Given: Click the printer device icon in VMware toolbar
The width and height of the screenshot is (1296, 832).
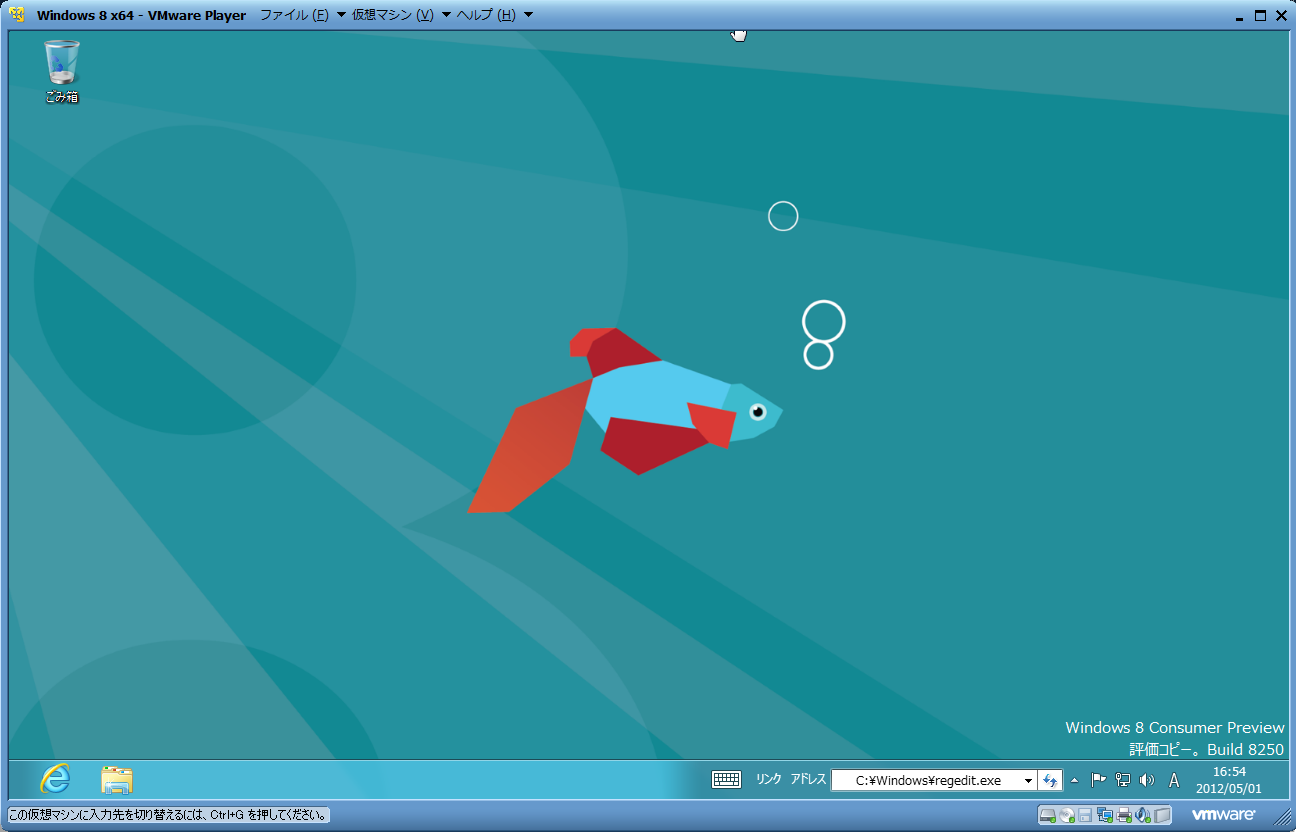Looking at the screenshot, I should click(1122, 816).
